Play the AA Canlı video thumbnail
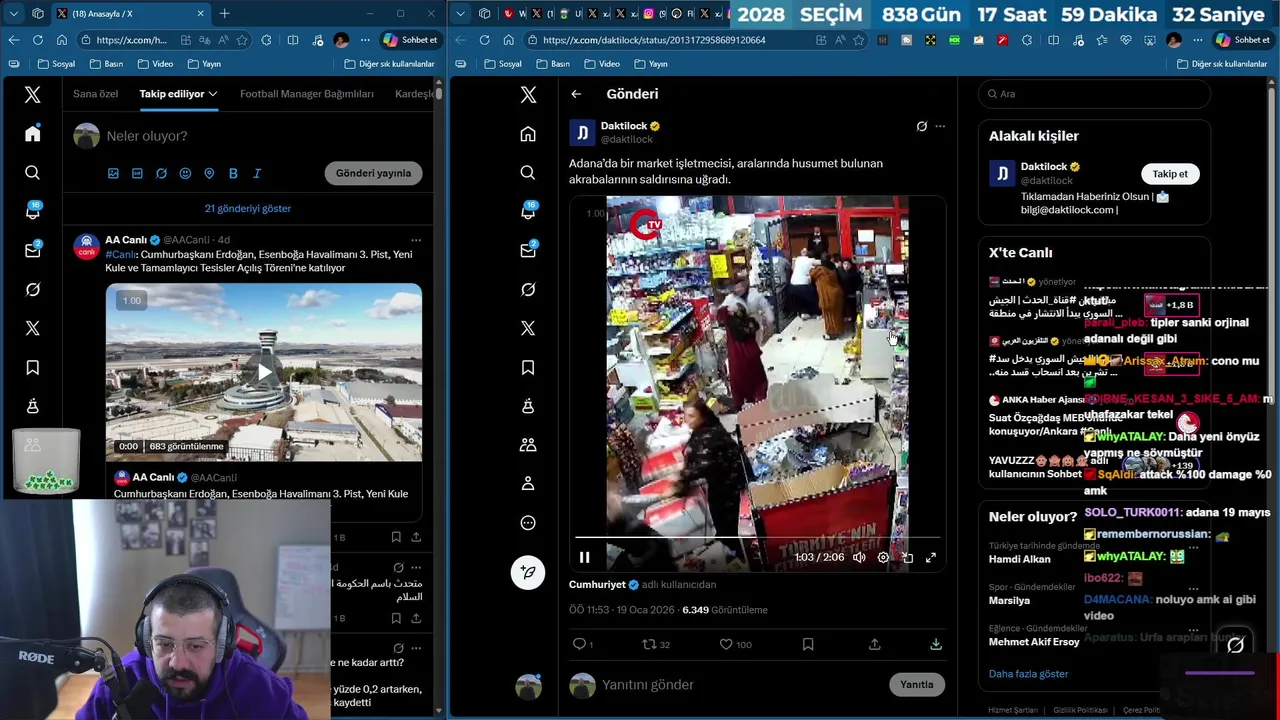1280x720 pixels. [264, 372]
